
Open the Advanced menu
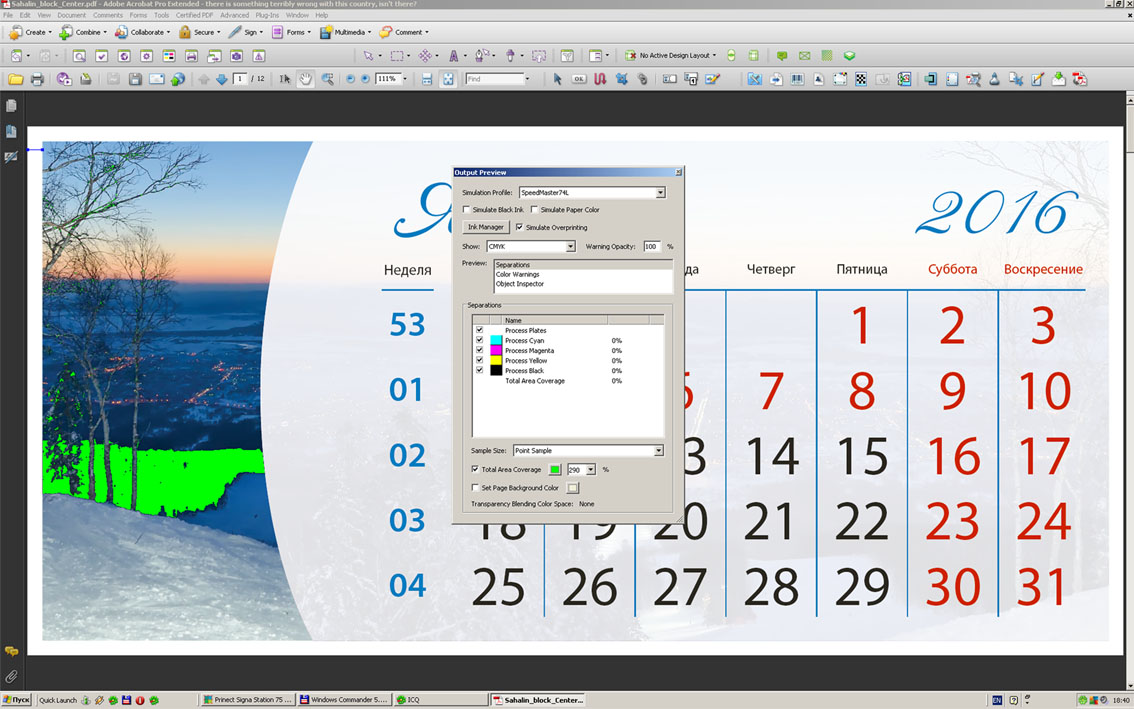click(234, 15)
